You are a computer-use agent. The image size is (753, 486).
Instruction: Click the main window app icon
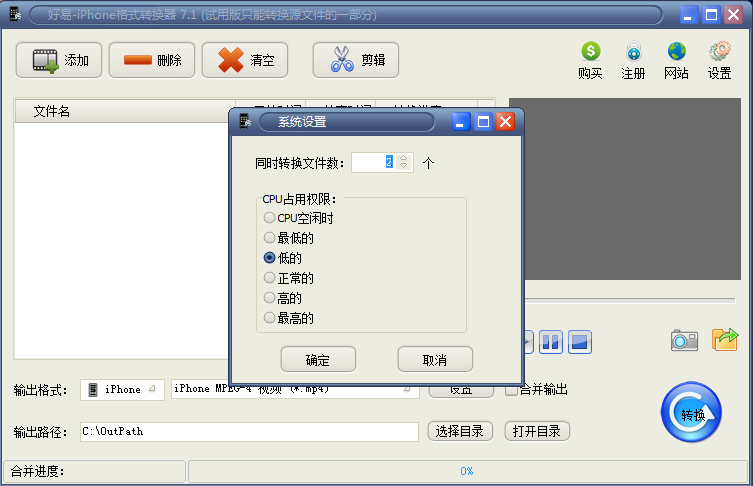coord(15,14)
